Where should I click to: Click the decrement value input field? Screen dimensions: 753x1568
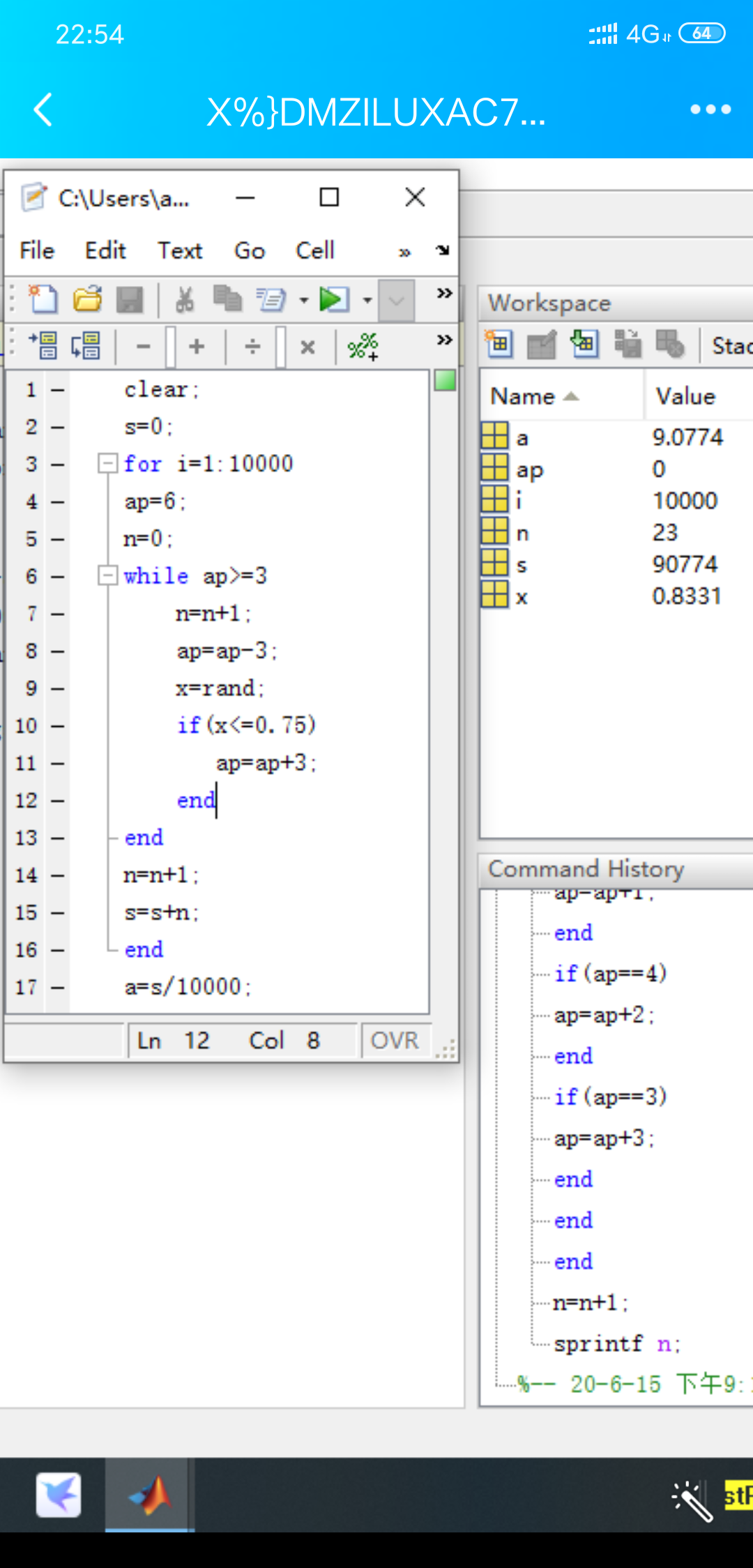point(170,347)
